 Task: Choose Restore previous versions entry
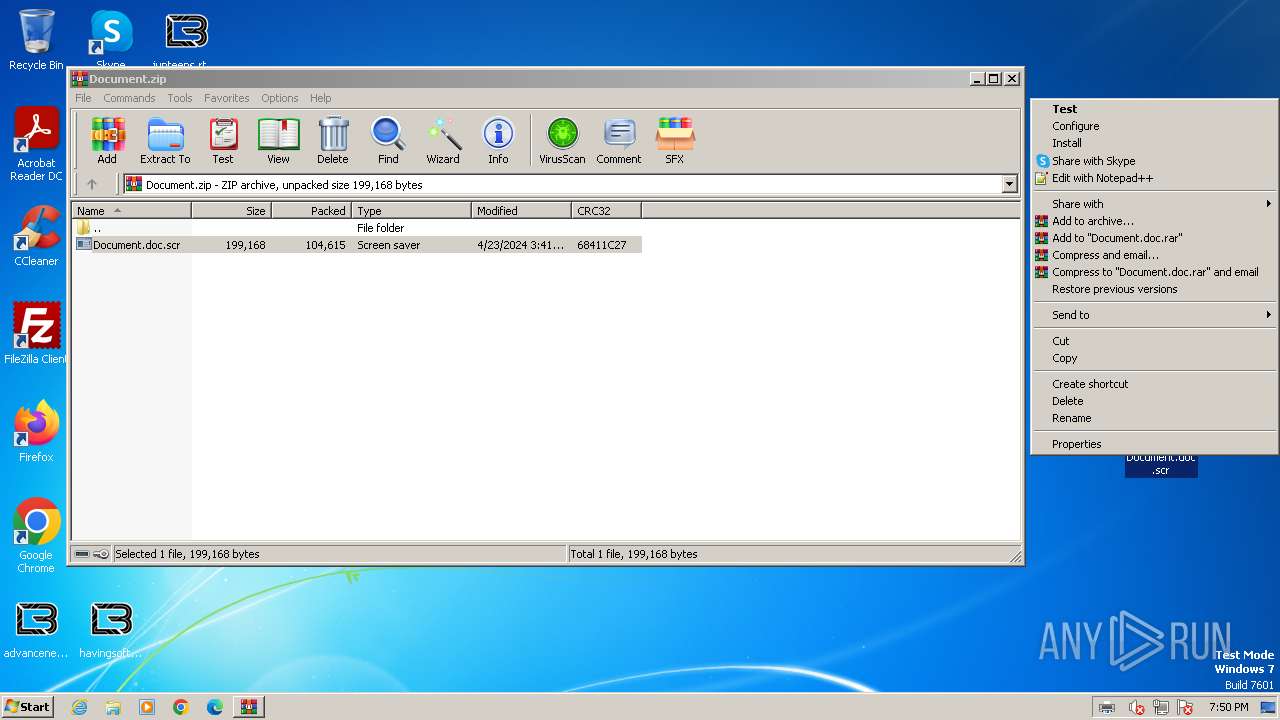1154,289
